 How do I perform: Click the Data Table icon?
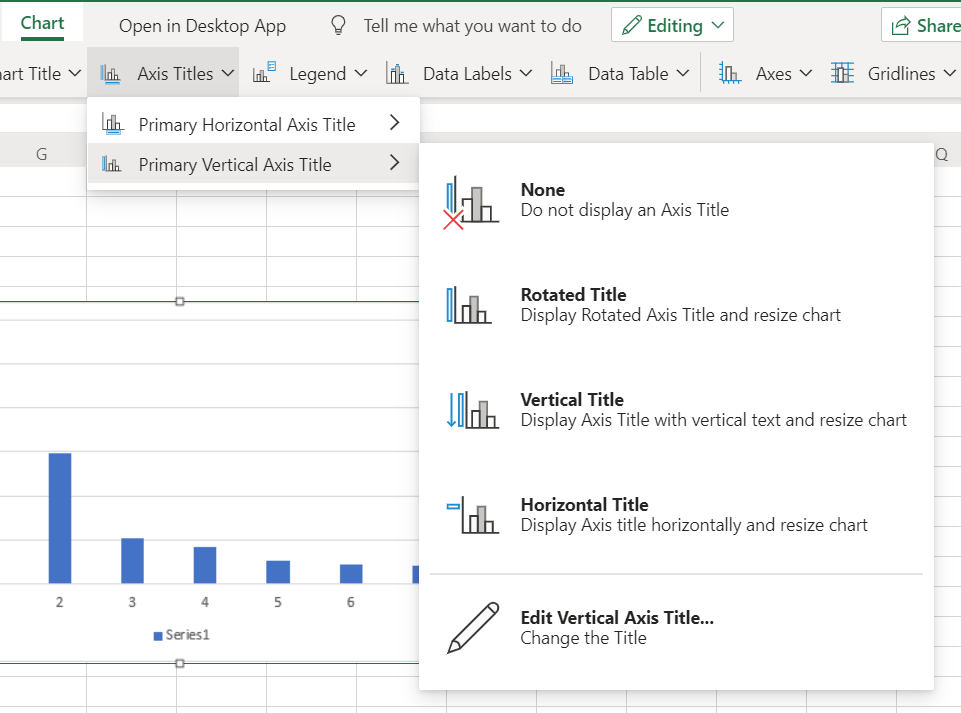click(x=561, y=72)
